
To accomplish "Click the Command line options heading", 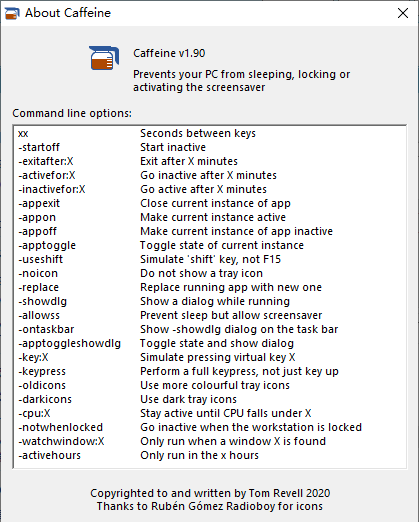I will coord(72,113).
